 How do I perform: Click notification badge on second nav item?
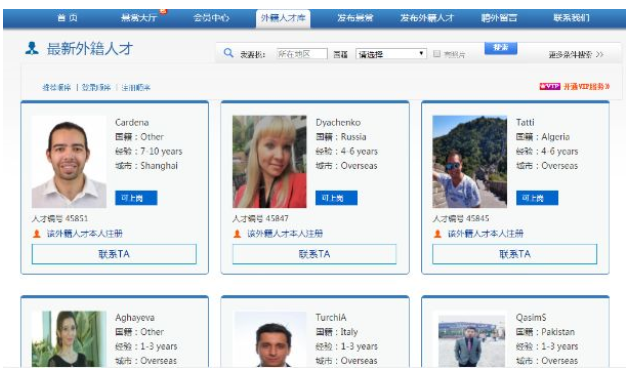tap(163, 11)
